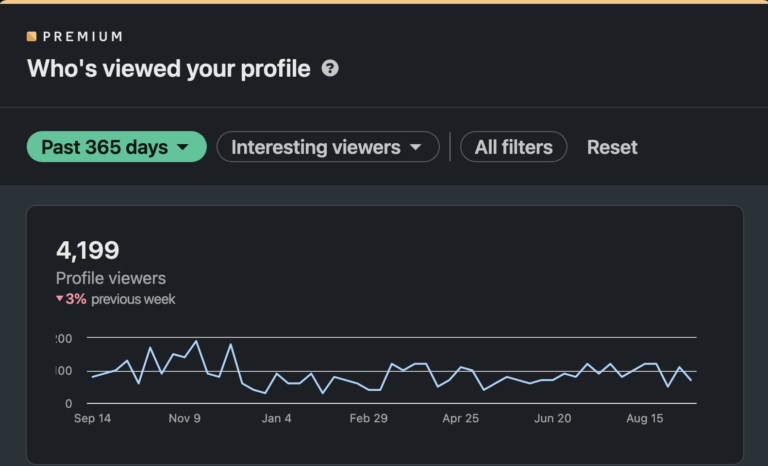Open the All filters panel
Image resolution: width=768 pixels, height=466 pixels.
(513, 147)
